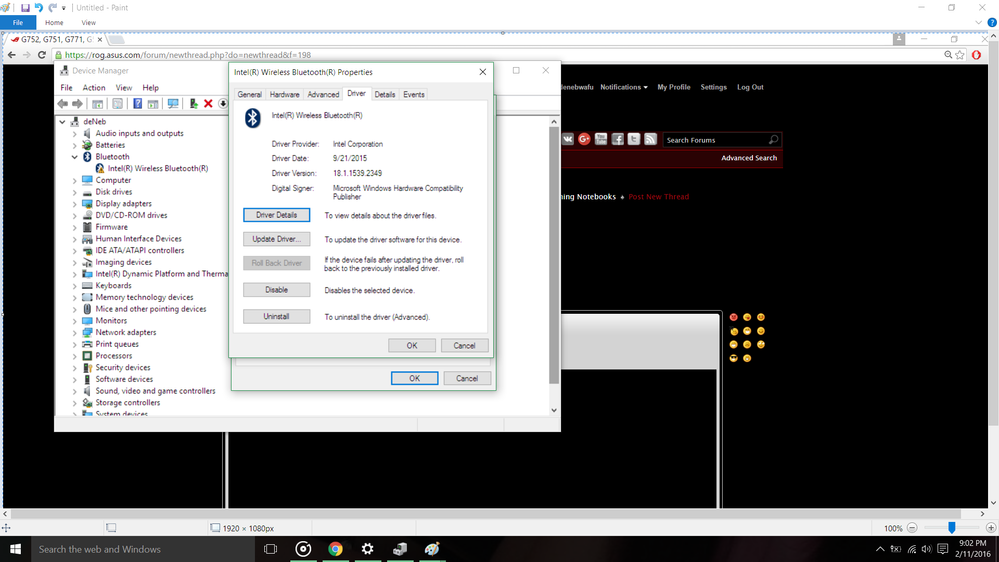Open the Hardware tab in Properties

click(284, 94)
